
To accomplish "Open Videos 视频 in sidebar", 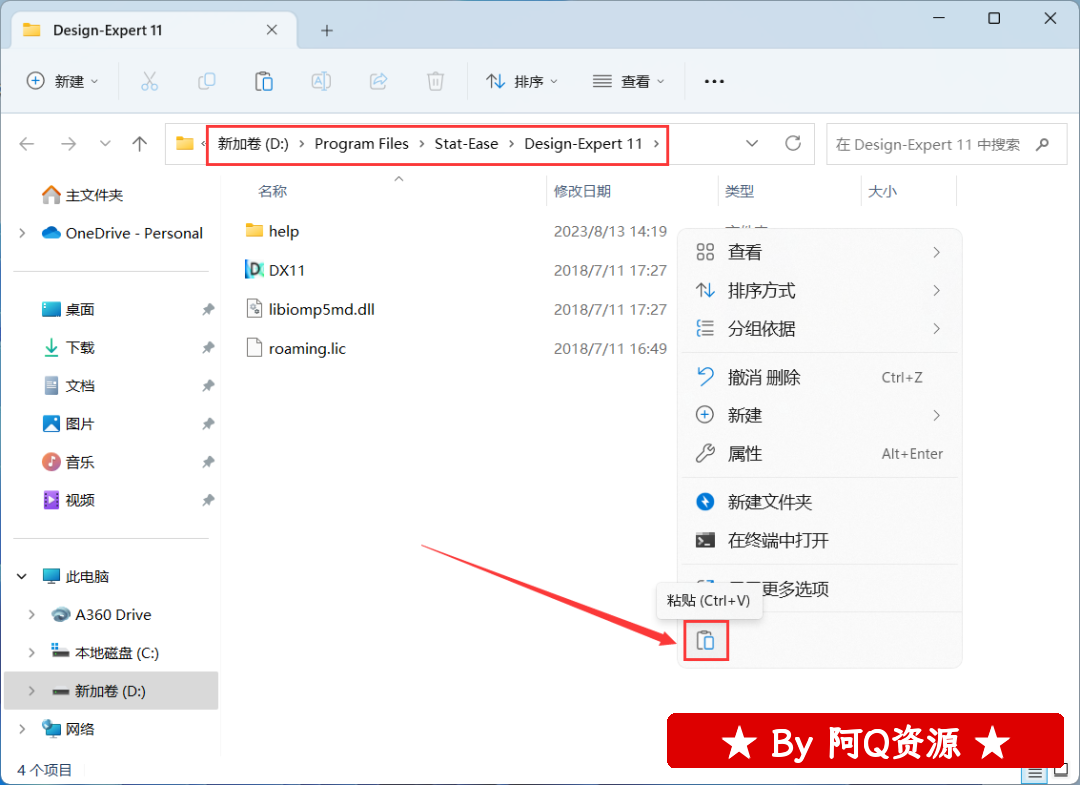I will pyautogui.click(x=68, y=500).
